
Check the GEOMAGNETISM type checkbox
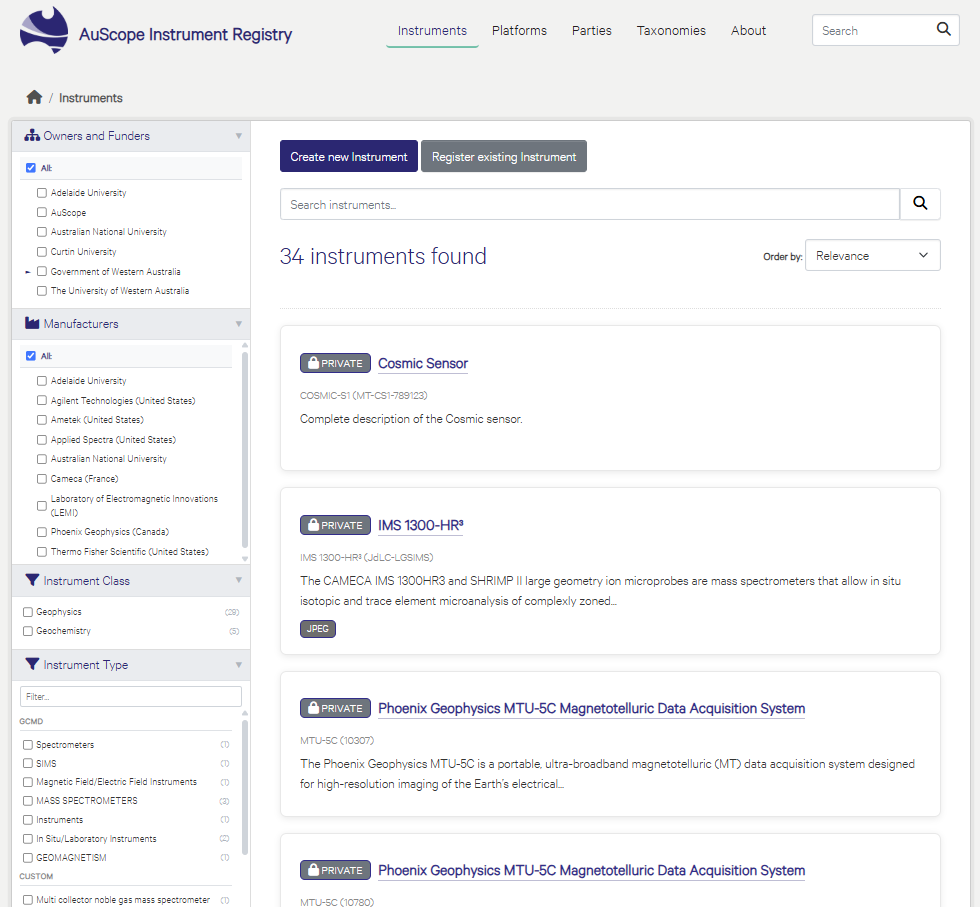pos(28,858)
